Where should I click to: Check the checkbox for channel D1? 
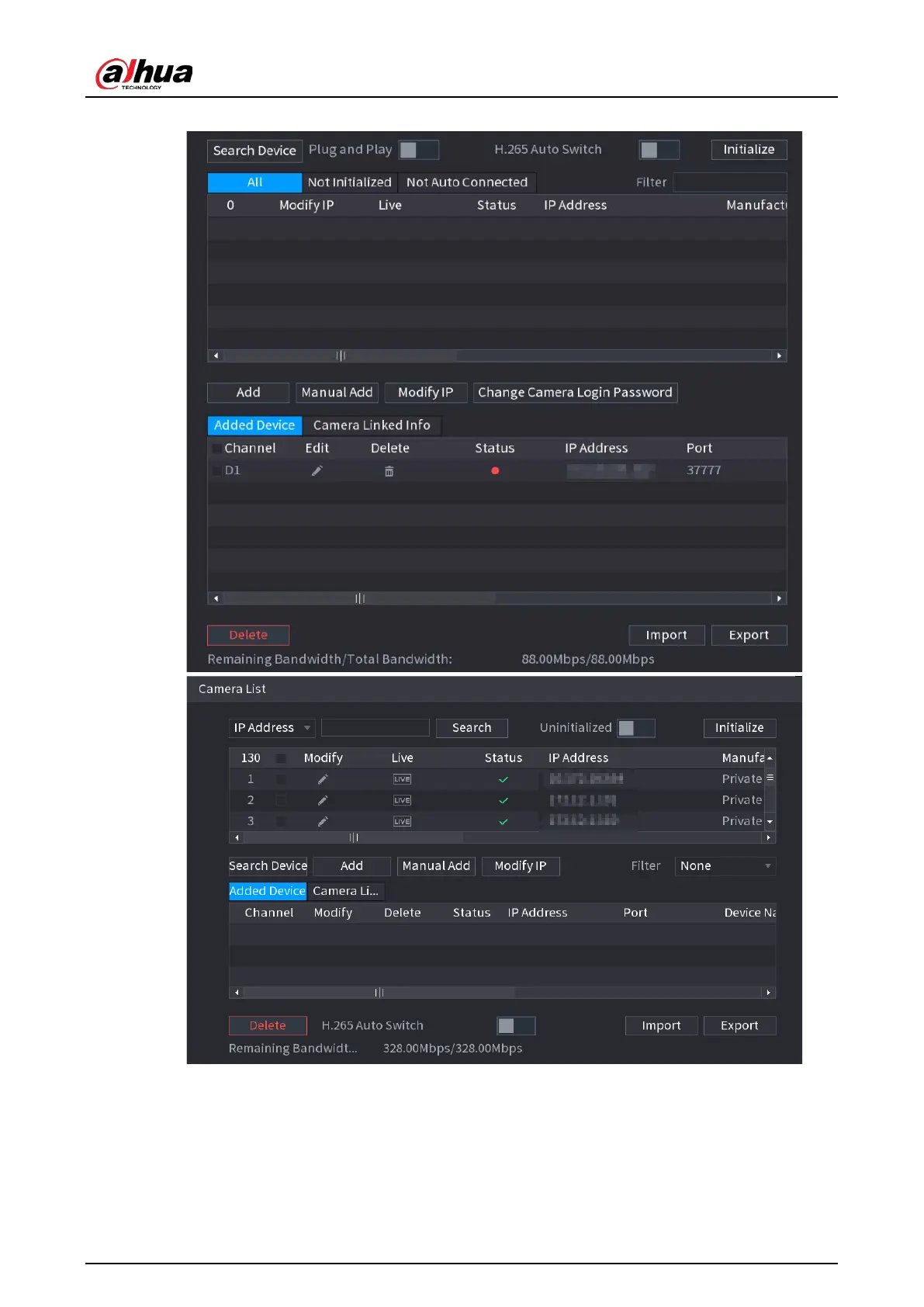pyautogui.click(x=216, y=470)
